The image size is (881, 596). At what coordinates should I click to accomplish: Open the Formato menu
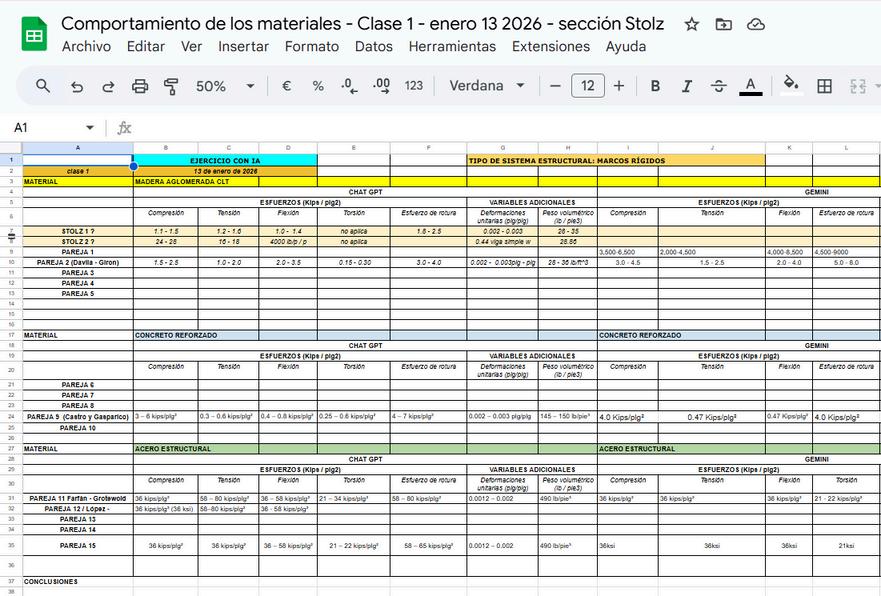[312, 47]
